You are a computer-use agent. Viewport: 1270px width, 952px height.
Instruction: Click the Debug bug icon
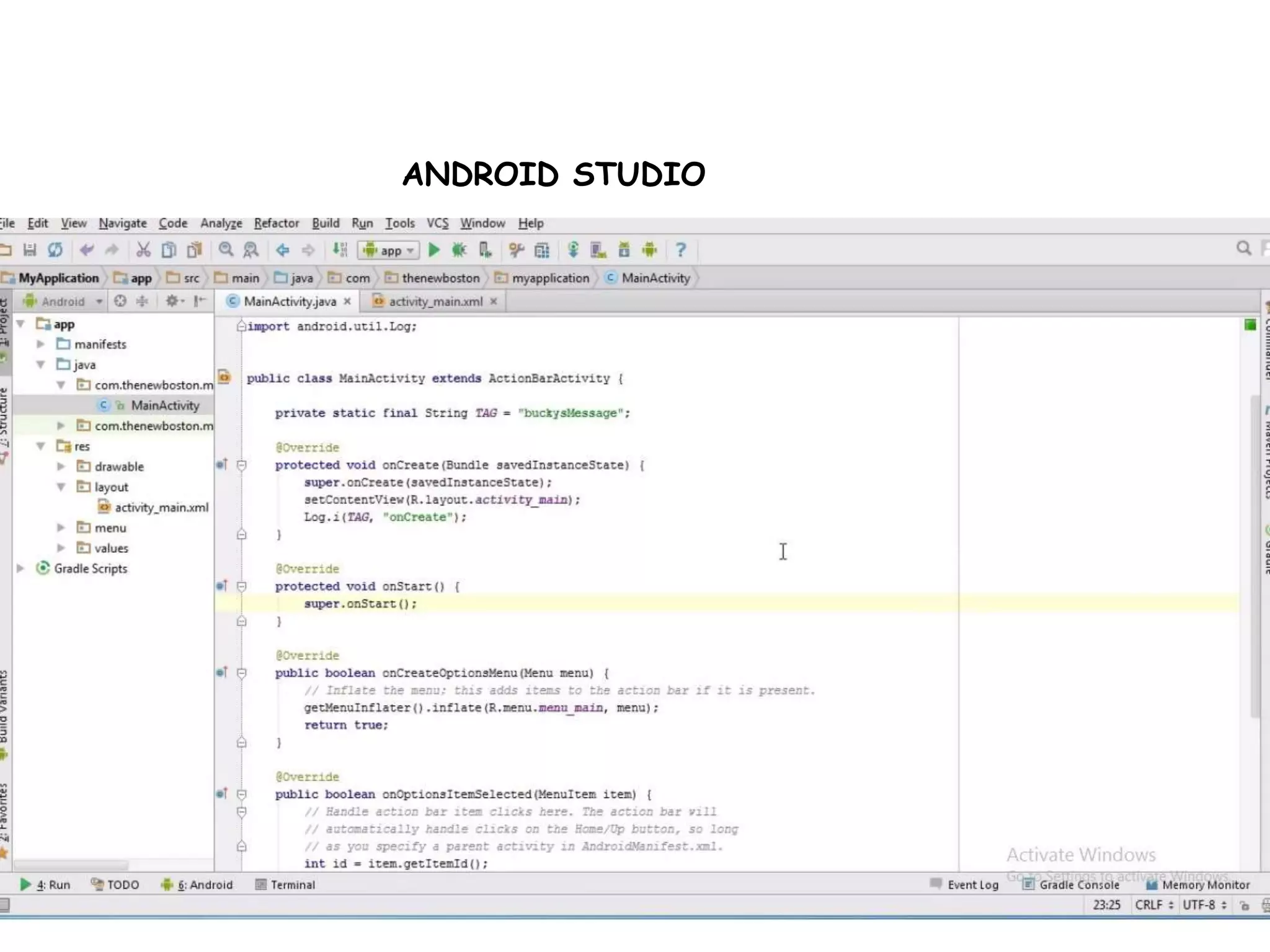pyautogui.click(x=459, y=250)
